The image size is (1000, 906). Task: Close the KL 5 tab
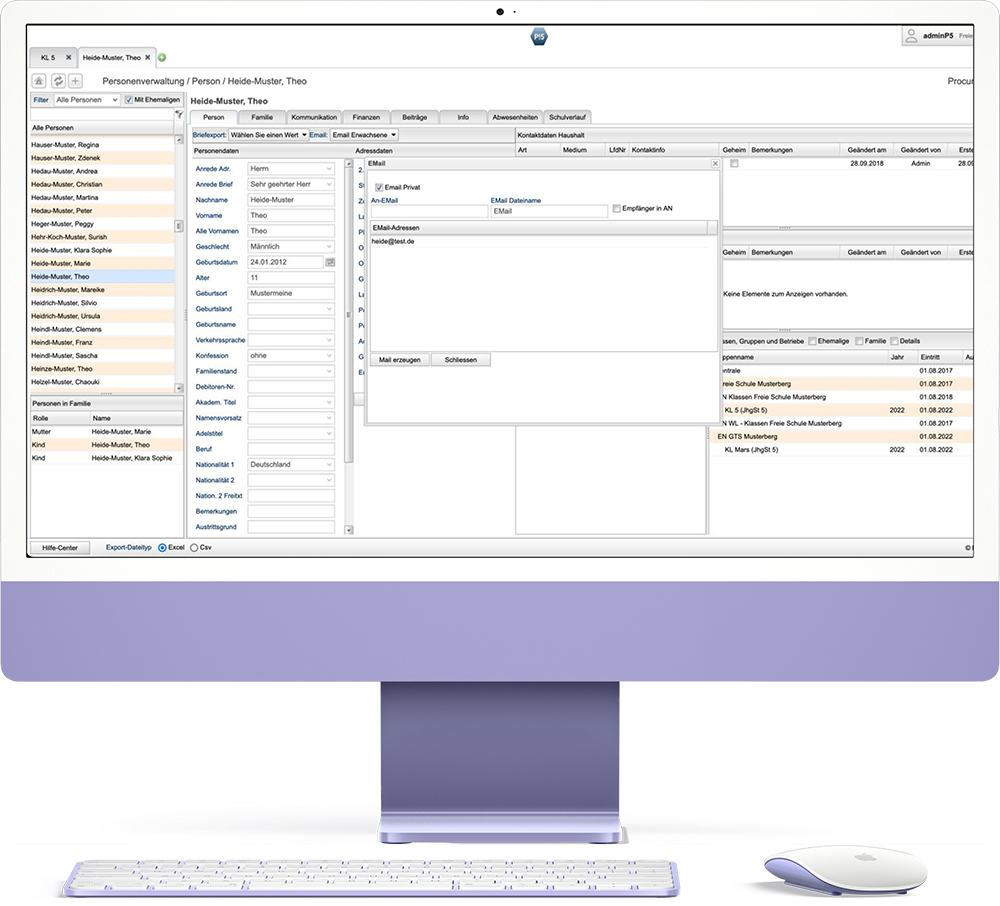click(68, 58)
